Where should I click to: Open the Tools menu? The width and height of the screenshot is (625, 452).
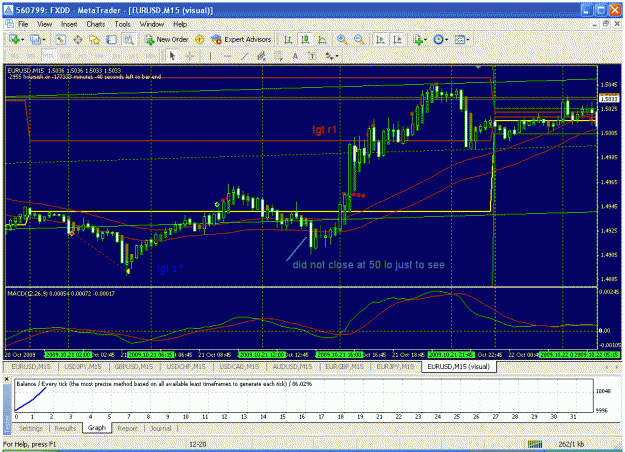(x=122, y=24)
